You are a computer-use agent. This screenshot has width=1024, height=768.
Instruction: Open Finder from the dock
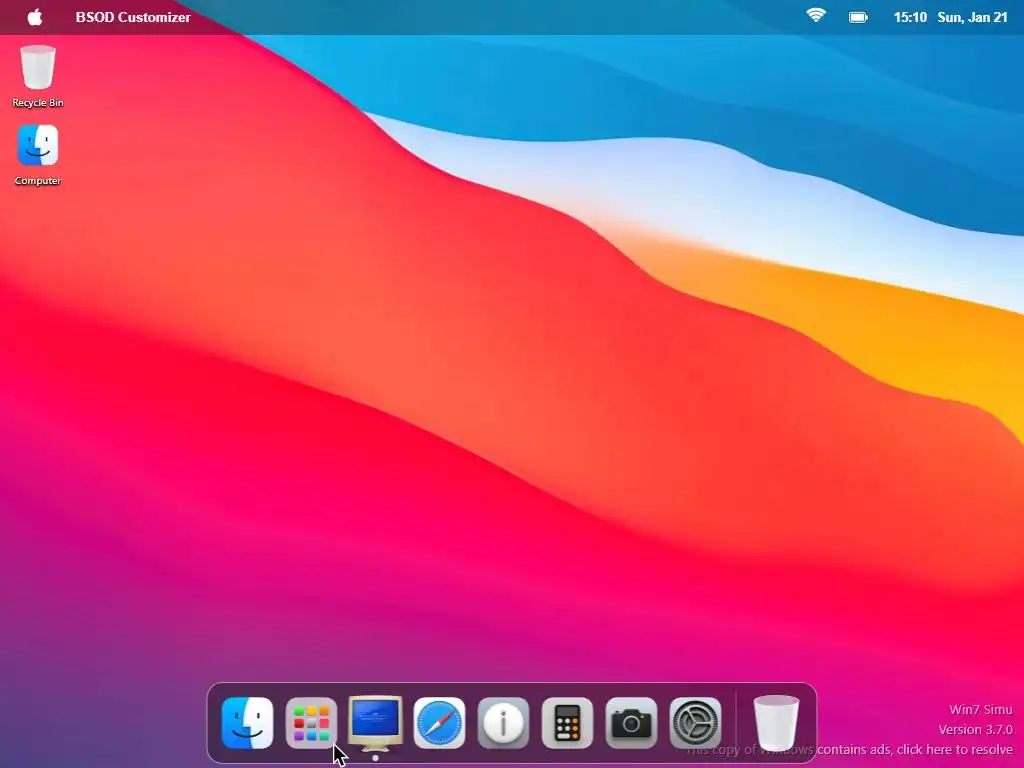tap(248, 723)
